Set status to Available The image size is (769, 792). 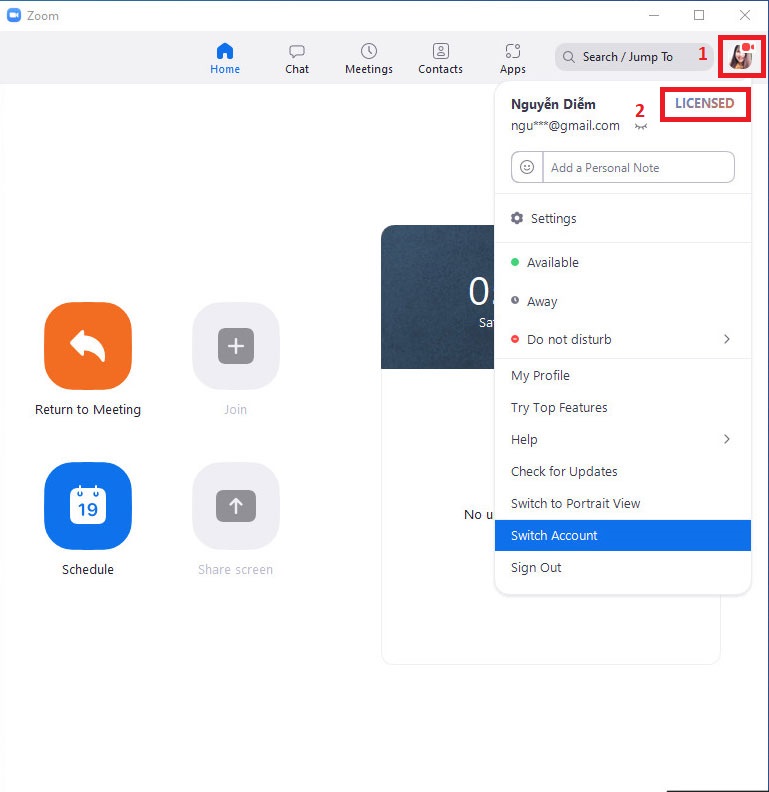[x=622, y=263]
